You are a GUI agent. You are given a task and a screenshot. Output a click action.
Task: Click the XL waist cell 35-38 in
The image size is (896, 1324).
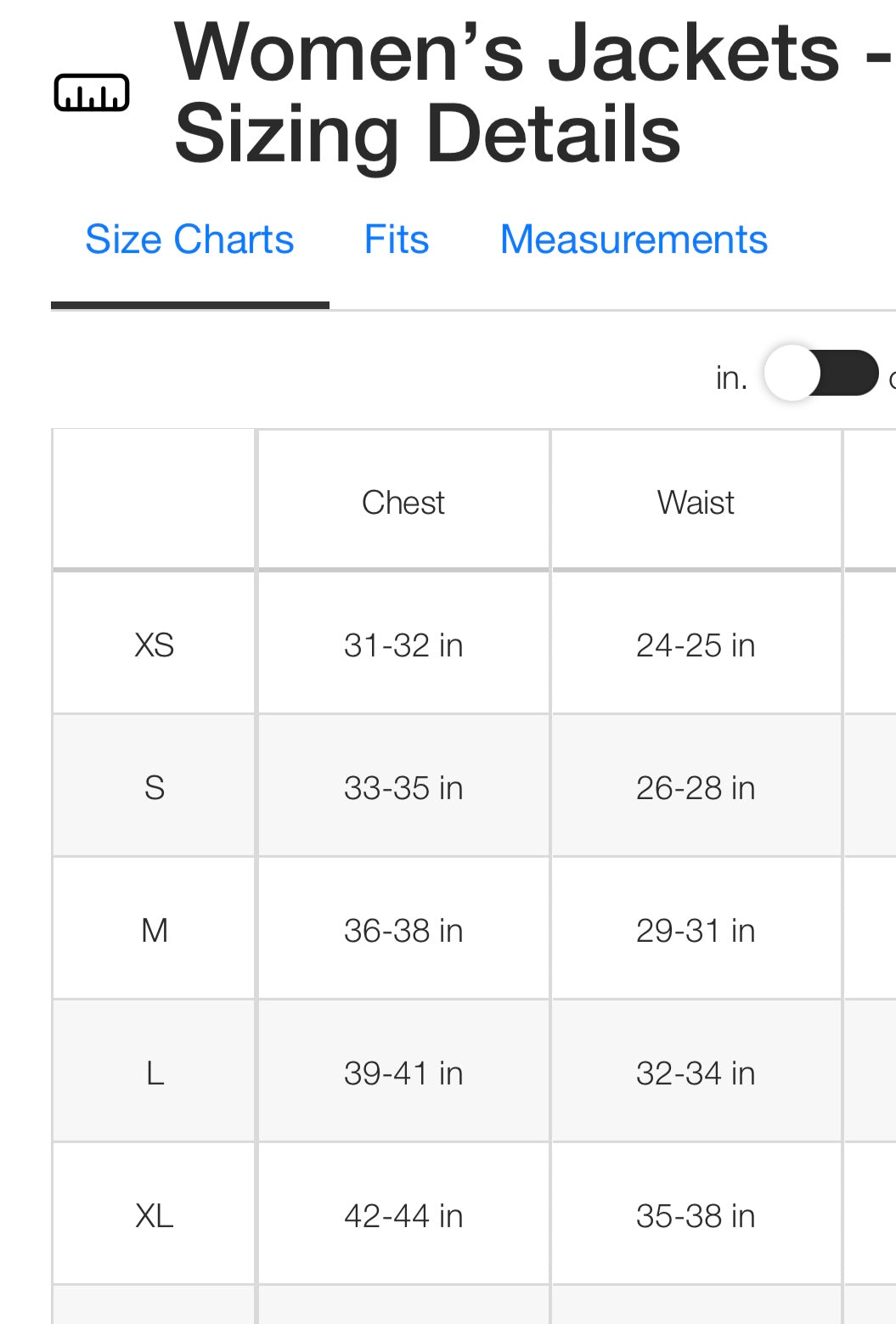click(696, 1216)
